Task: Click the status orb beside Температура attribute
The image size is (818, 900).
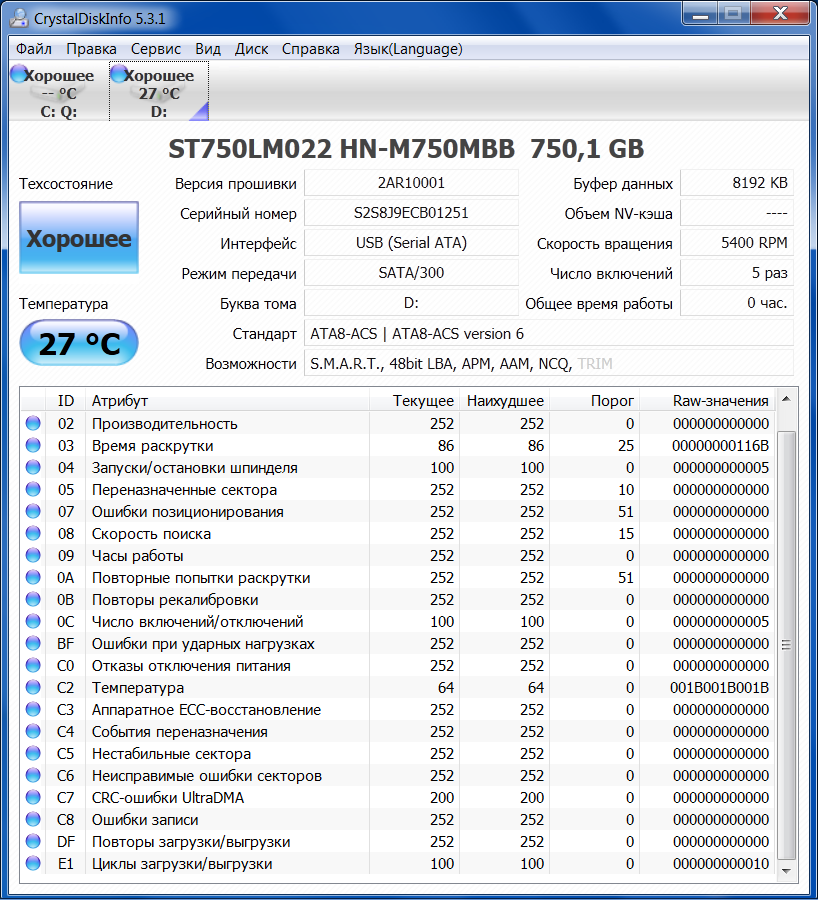Action: point(33,688)
